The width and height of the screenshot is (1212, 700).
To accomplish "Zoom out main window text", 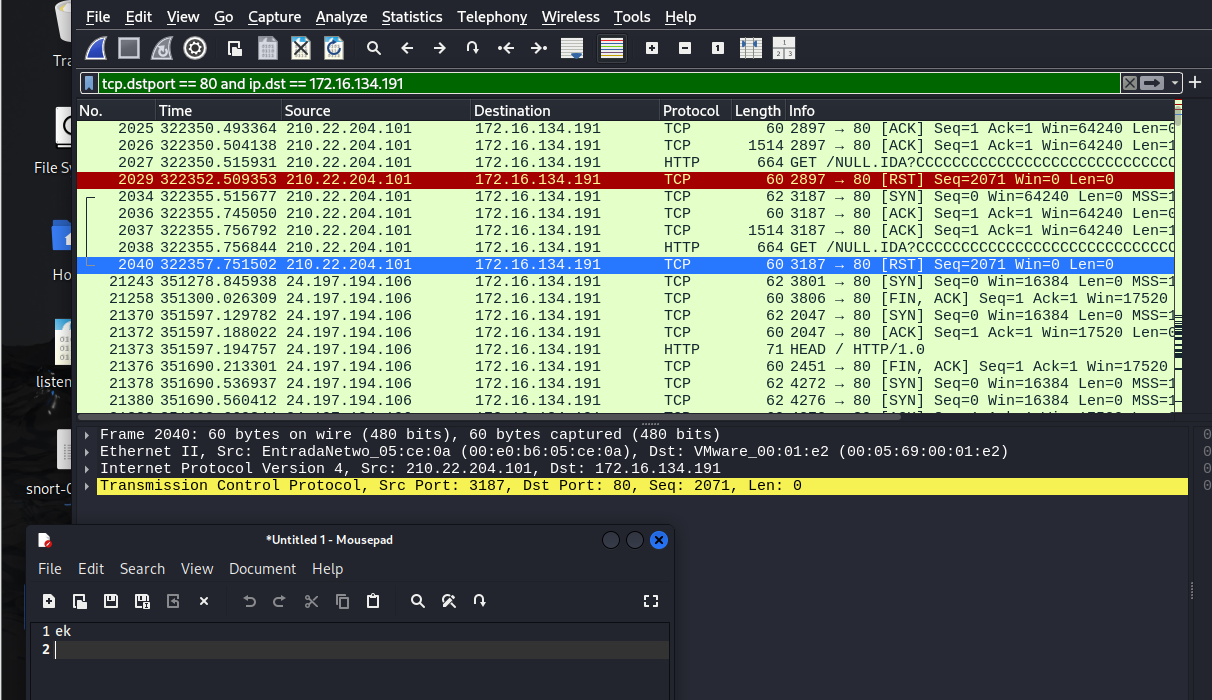I will 685,48.
